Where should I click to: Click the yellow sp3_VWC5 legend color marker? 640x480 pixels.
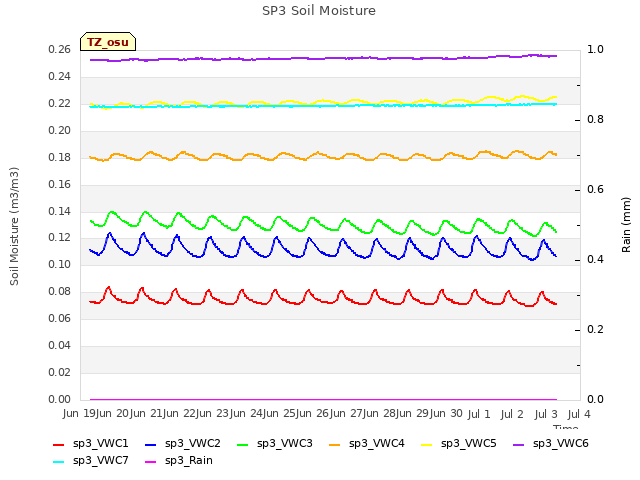click(x=427, y=444)
